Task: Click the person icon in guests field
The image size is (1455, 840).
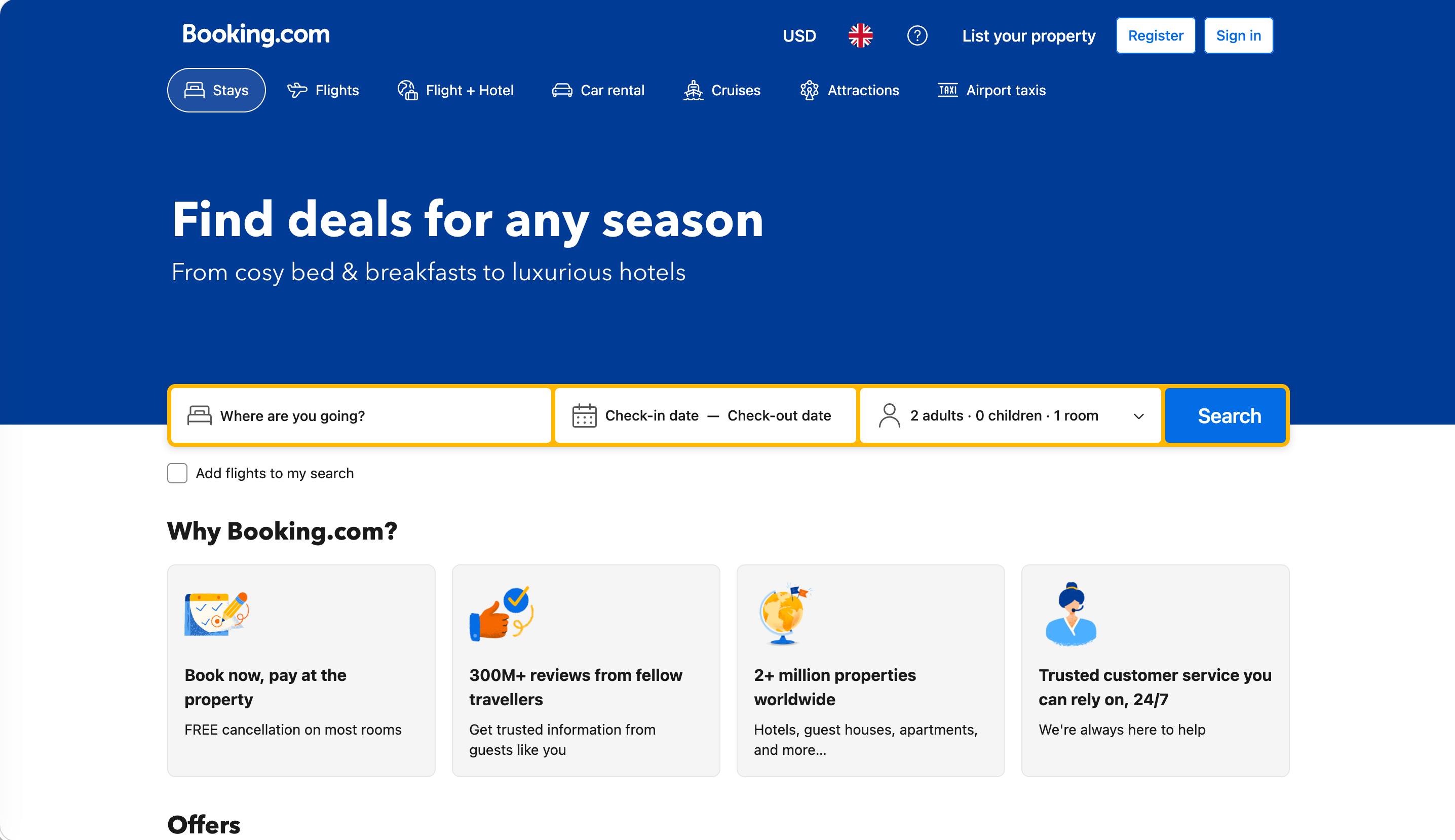Action: (x=889, y=415)
